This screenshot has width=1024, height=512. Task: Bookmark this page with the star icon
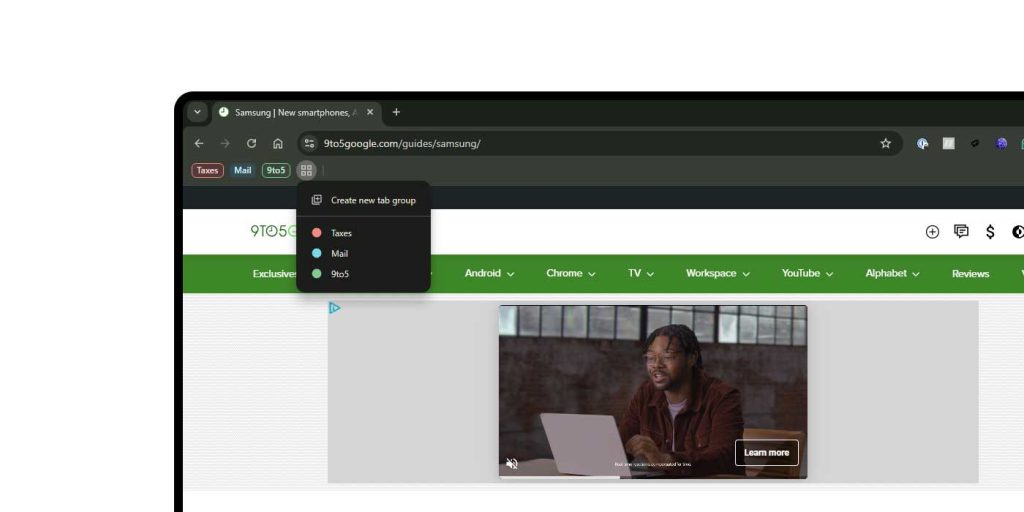[x=885, y=143]
